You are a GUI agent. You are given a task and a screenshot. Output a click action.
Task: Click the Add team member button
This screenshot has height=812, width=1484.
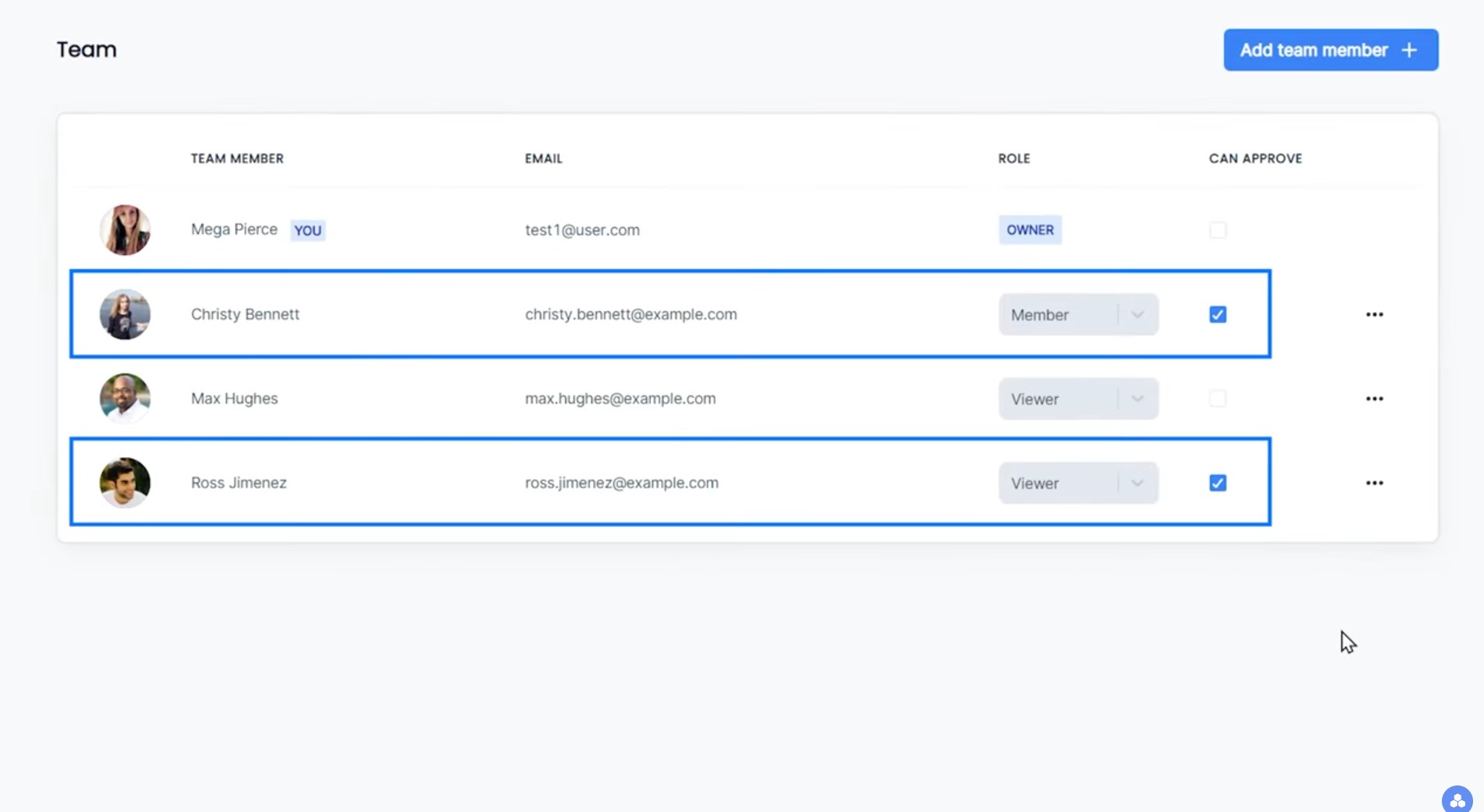pos(1330,50)
